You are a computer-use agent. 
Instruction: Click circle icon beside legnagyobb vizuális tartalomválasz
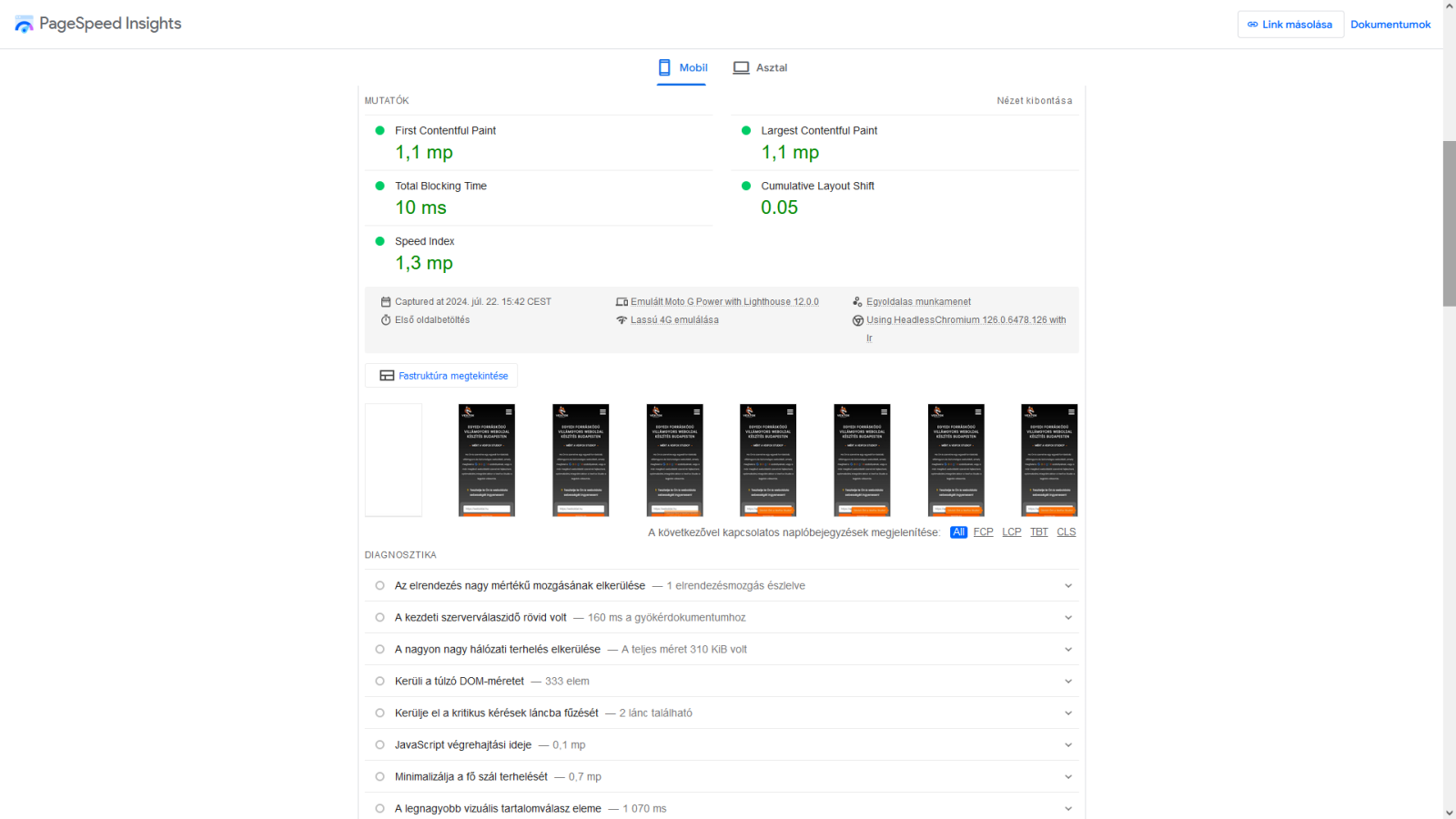pos(379,809)
